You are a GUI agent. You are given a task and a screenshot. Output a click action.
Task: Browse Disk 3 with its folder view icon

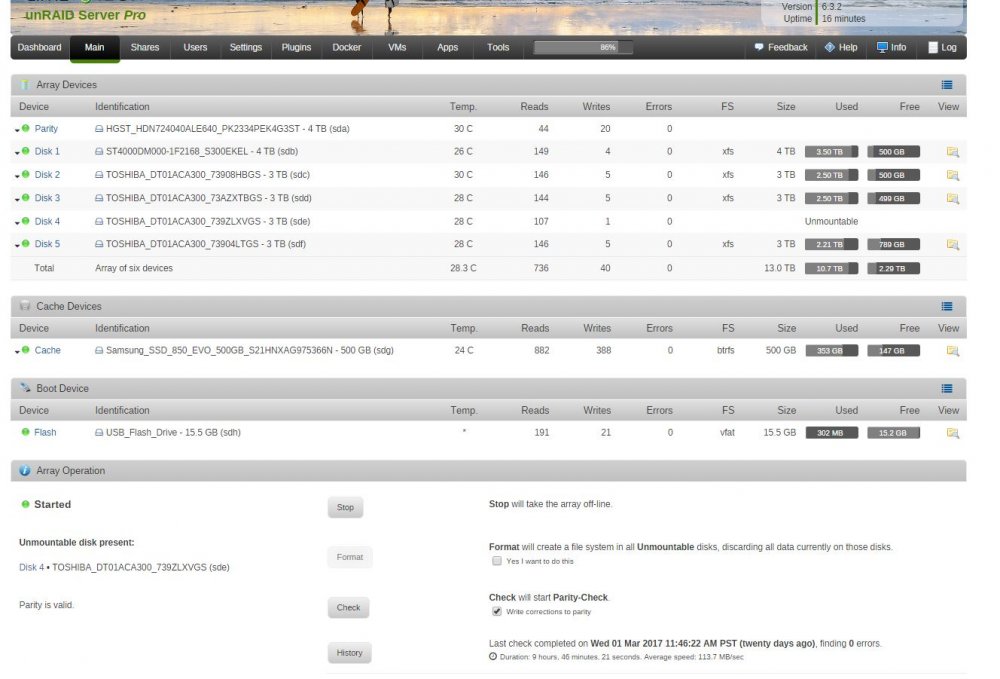(x=952, y=198)
